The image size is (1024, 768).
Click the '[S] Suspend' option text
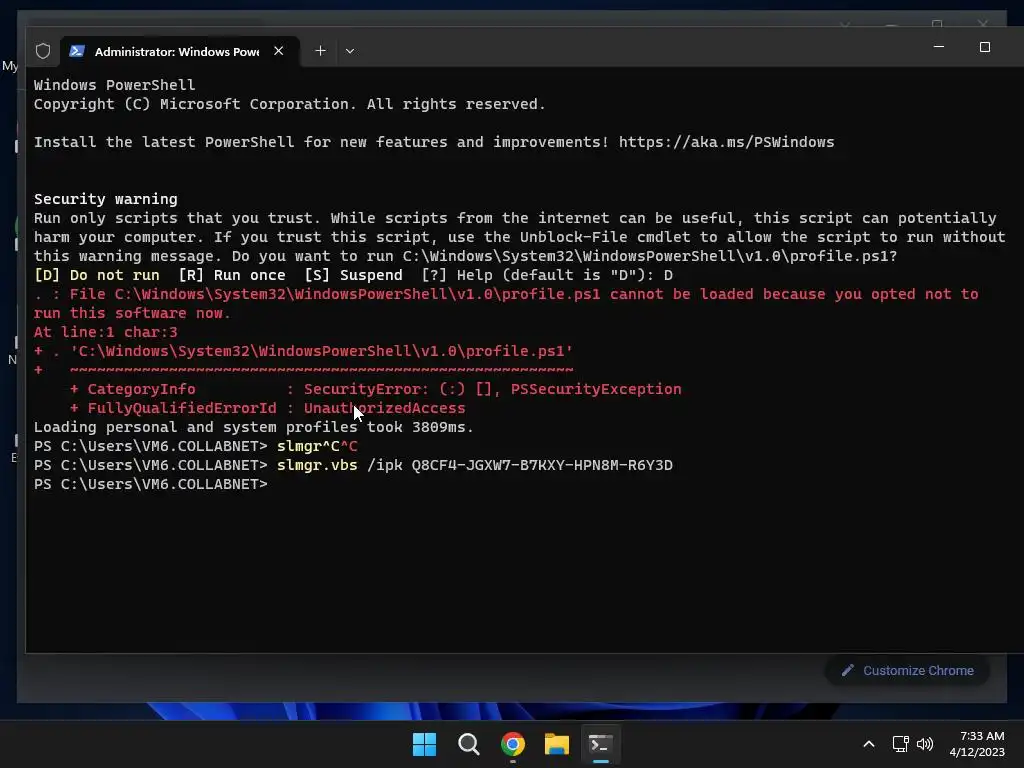click(x=353, y=275)
